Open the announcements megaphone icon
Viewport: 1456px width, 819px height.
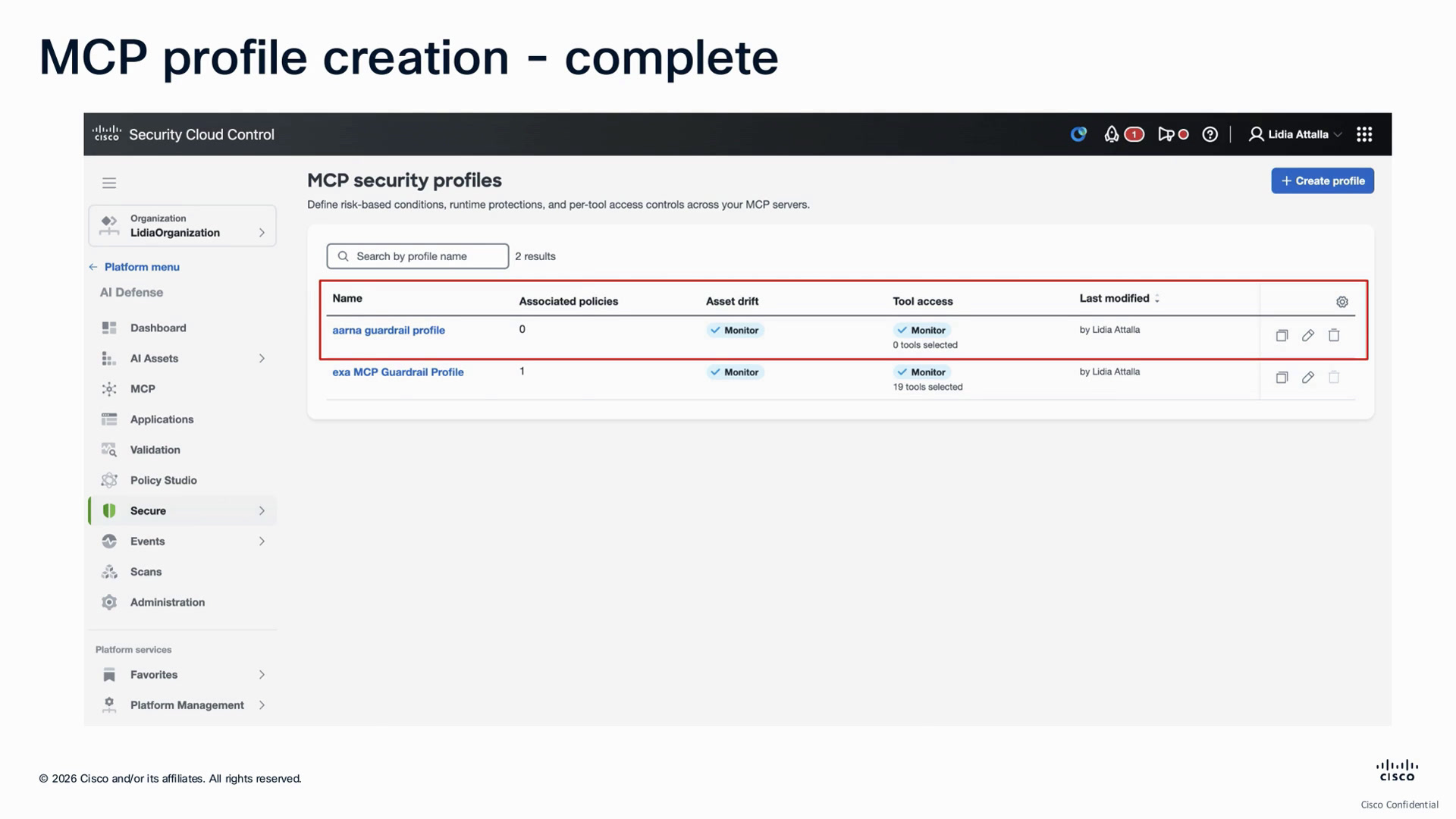coord(1172,134)
